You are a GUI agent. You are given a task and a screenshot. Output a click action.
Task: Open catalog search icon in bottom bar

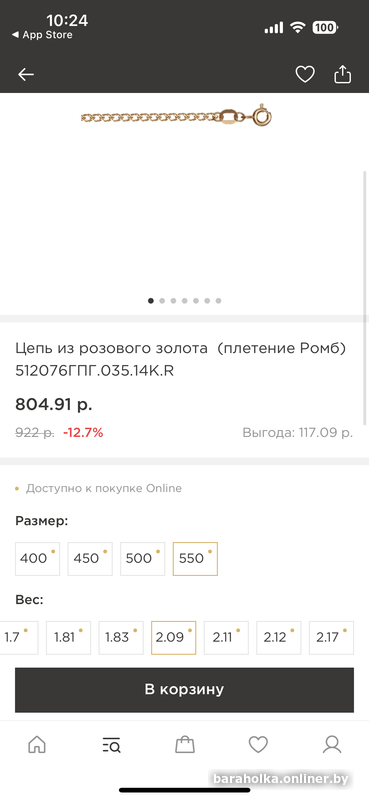click(x=111, y=745)
